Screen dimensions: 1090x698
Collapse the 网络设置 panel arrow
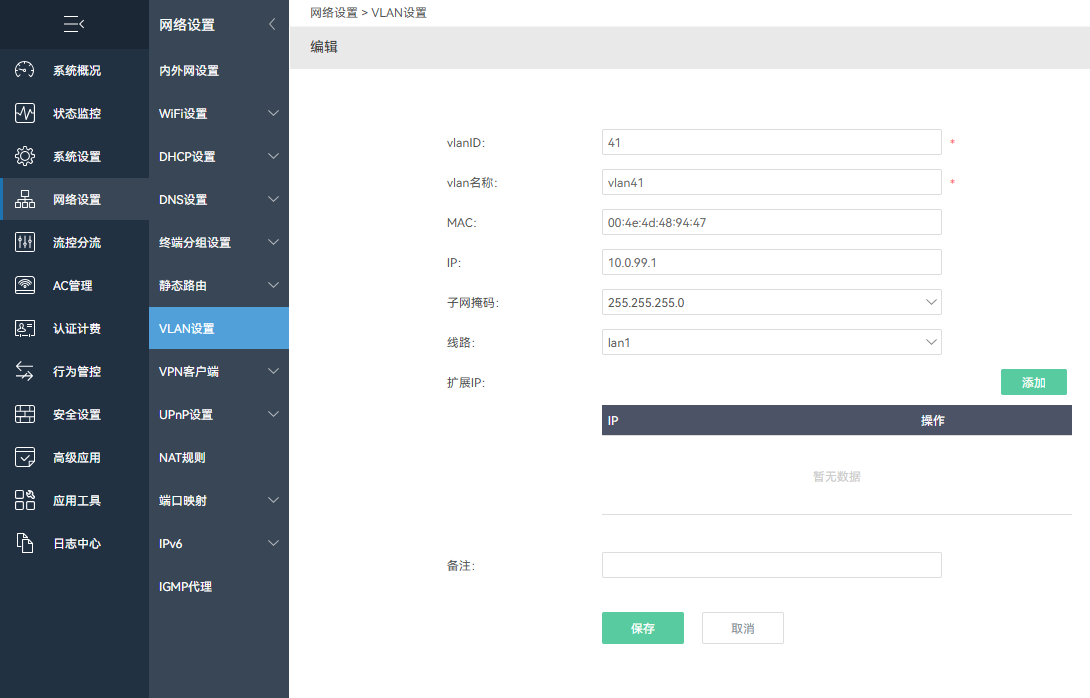coord(272,25)
